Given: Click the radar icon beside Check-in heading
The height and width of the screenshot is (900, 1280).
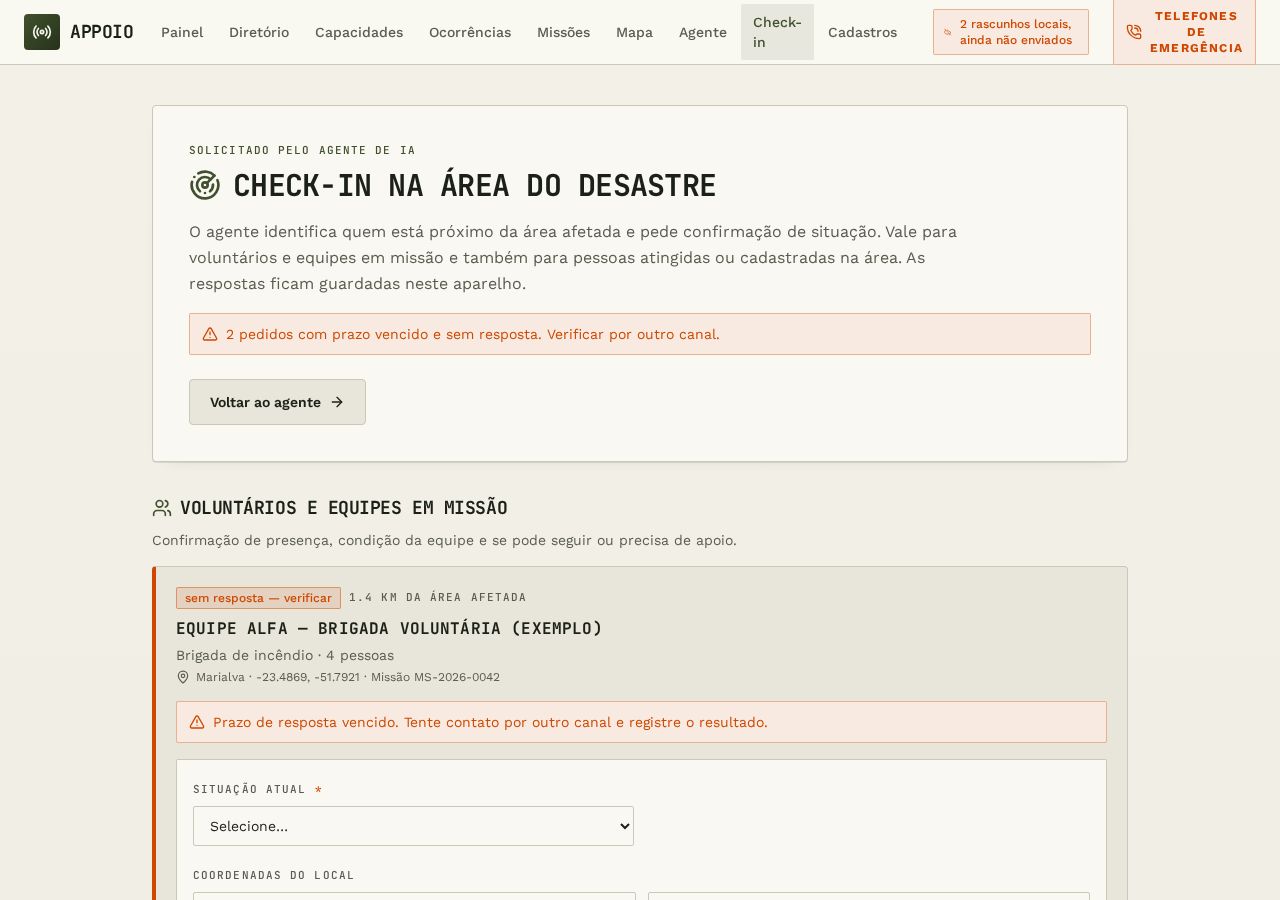Looking at the screenshot, I should [205, 185].
